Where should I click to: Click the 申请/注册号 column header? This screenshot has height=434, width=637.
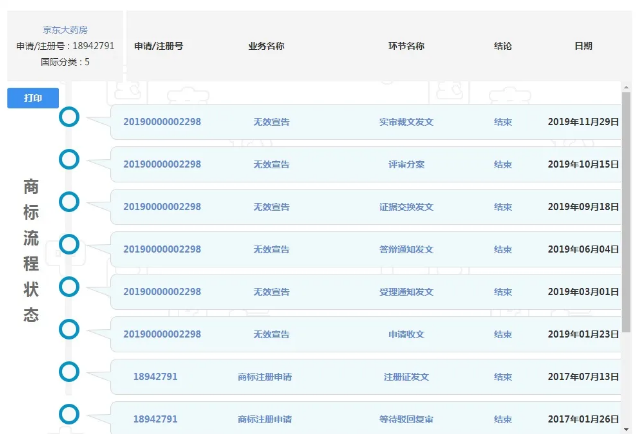158,46
